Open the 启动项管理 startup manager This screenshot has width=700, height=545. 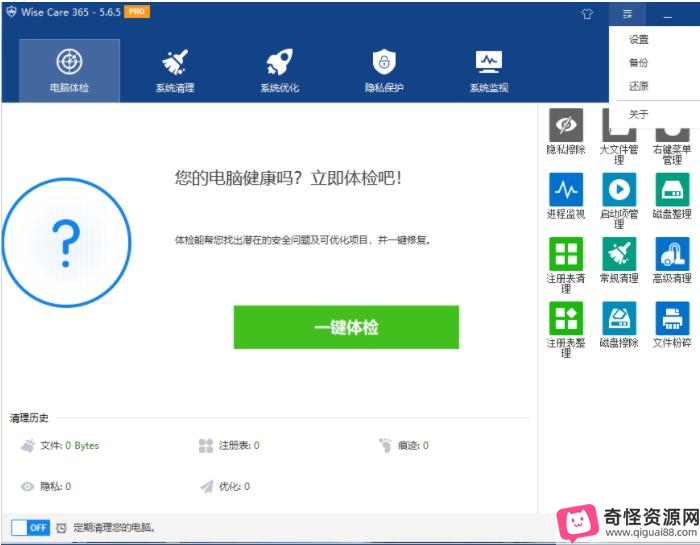click(619, 189)
